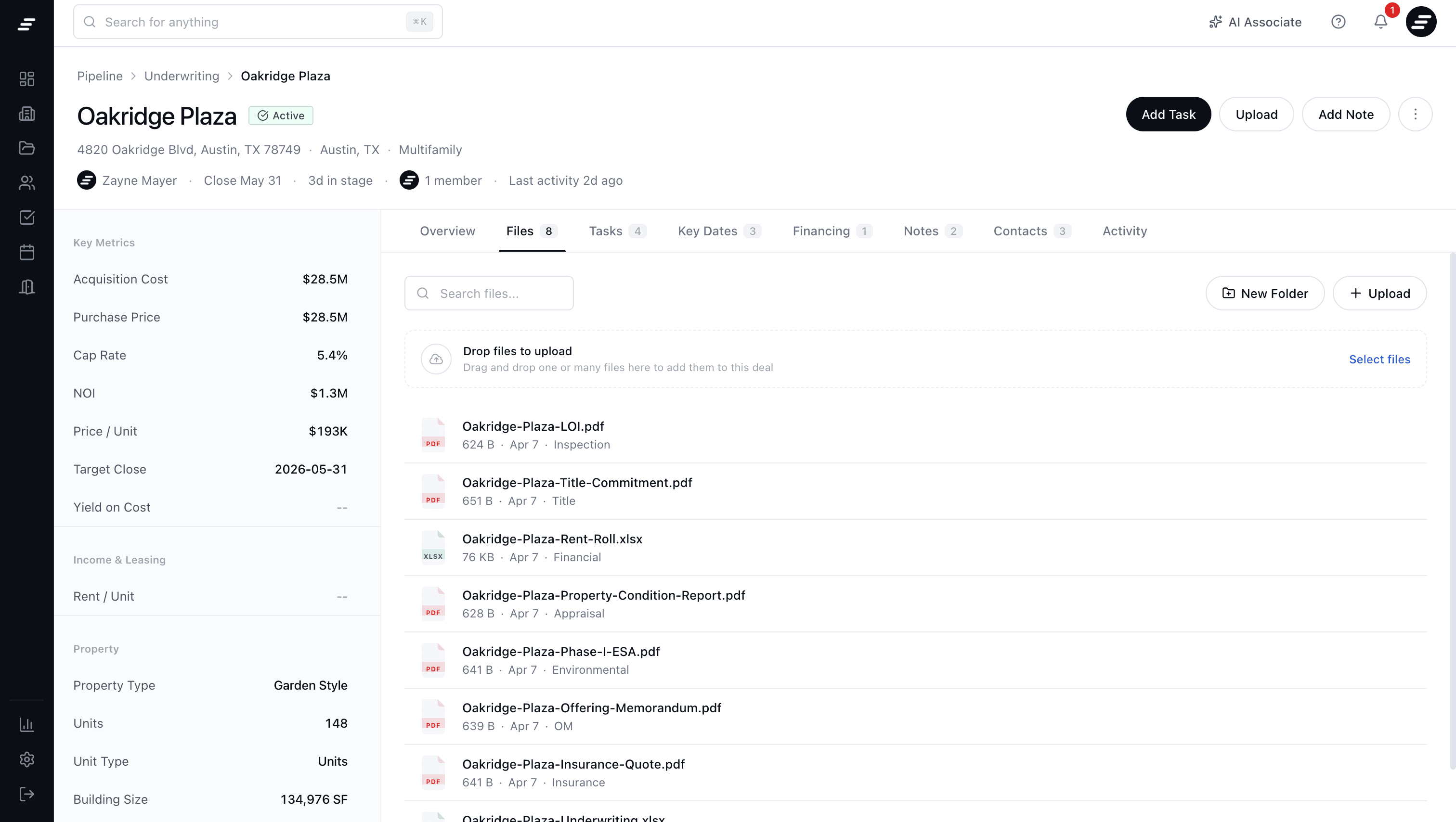
Task: Click the Search files input field
Action: tap(489, 293)
